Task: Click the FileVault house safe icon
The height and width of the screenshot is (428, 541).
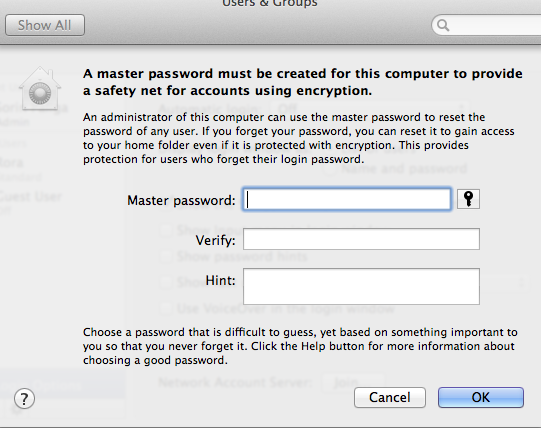Action: pos(40,89)
